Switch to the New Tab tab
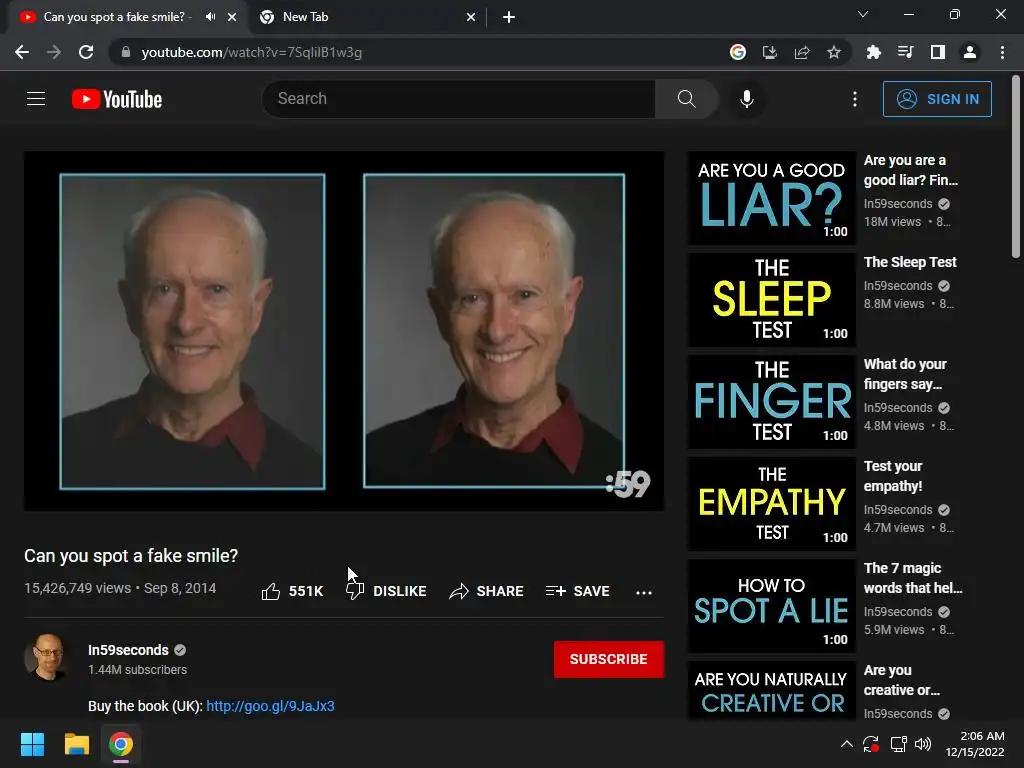The width and height of the screenshot is (1024, 768). click(366, 17)
